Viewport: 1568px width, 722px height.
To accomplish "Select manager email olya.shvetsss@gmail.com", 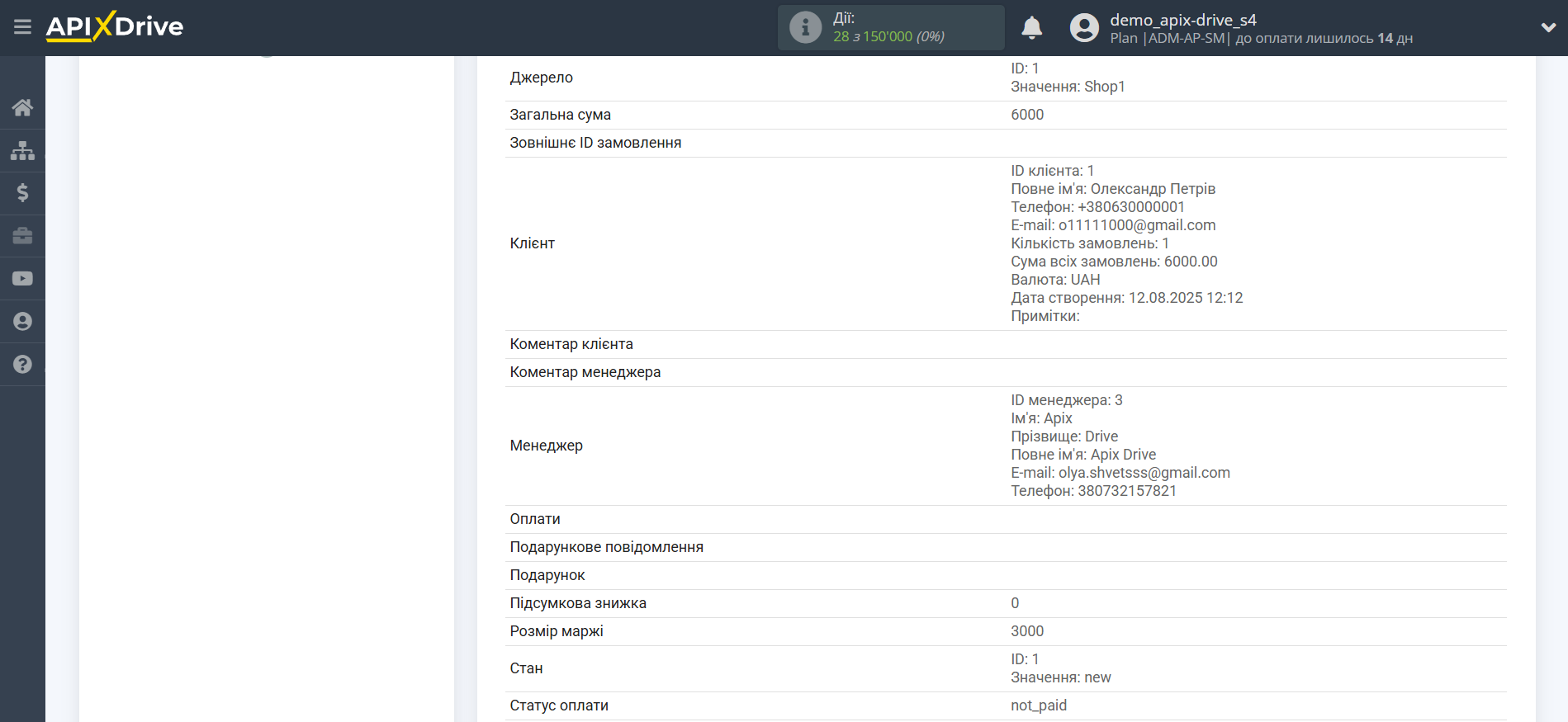I will point(1144,473).
